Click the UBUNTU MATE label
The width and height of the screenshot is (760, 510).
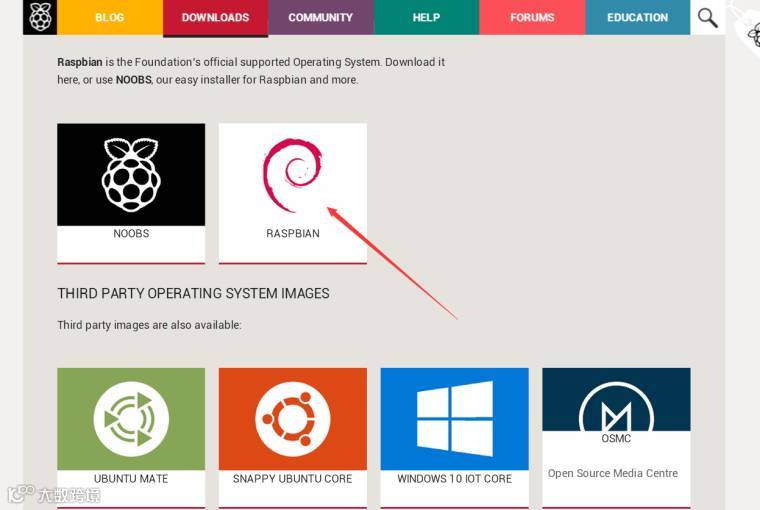click(131, 479)
